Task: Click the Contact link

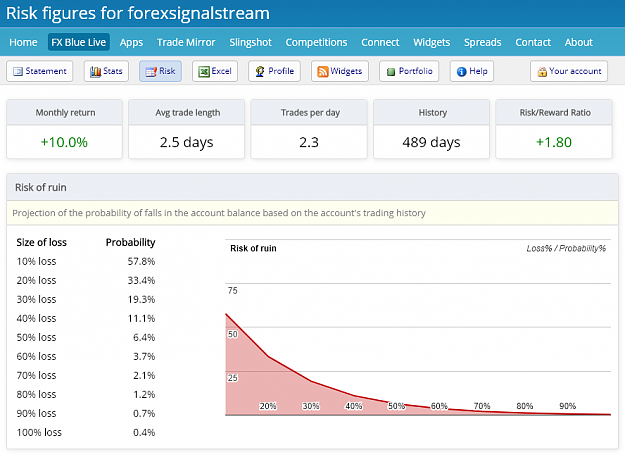Action: click(533, 42)
